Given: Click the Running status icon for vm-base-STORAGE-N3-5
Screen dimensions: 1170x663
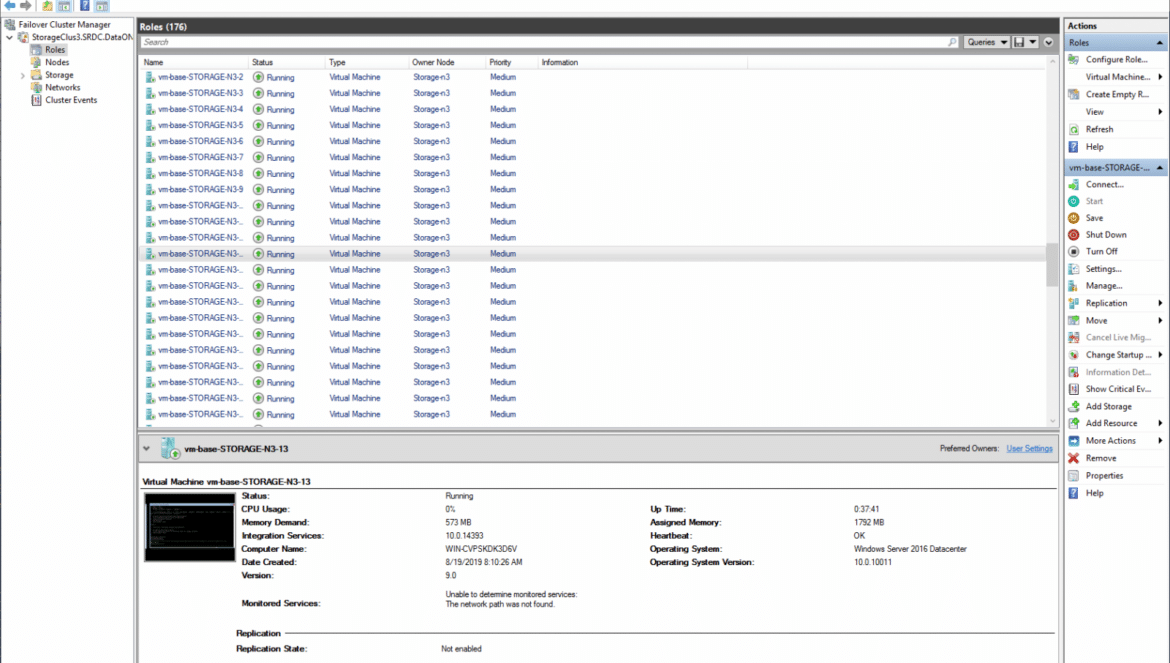Looking at the screenshot, I should tap(258, 125).
